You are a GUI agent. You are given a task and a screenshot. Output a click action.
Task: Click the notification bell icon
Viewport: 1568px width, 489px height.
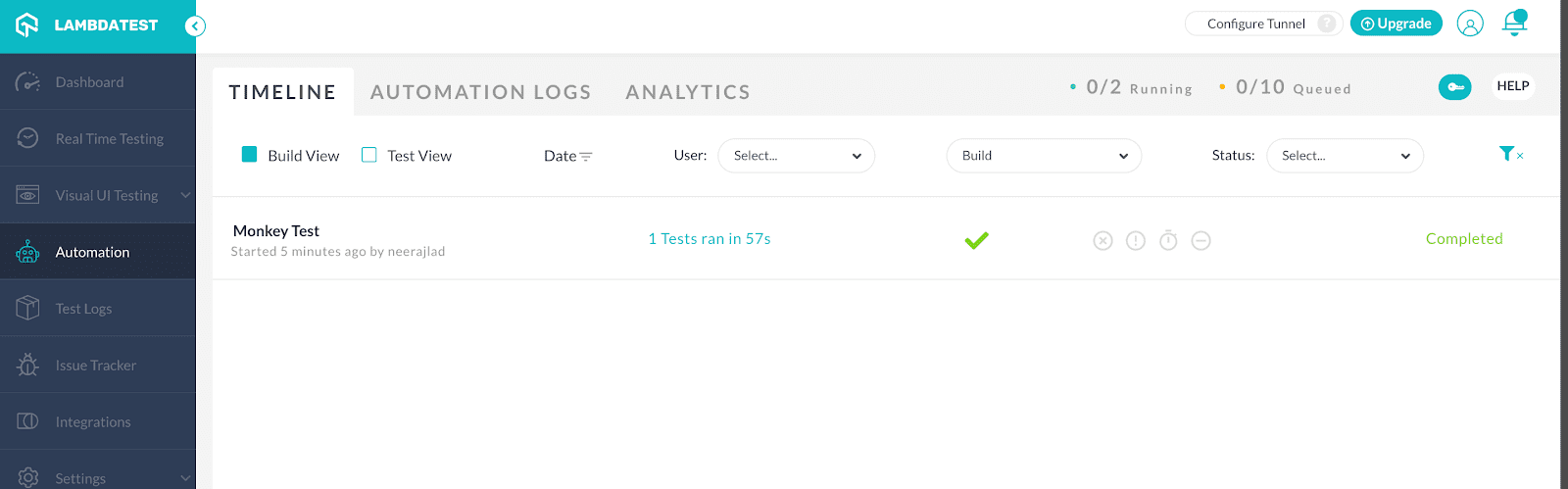pos(1514,24)
